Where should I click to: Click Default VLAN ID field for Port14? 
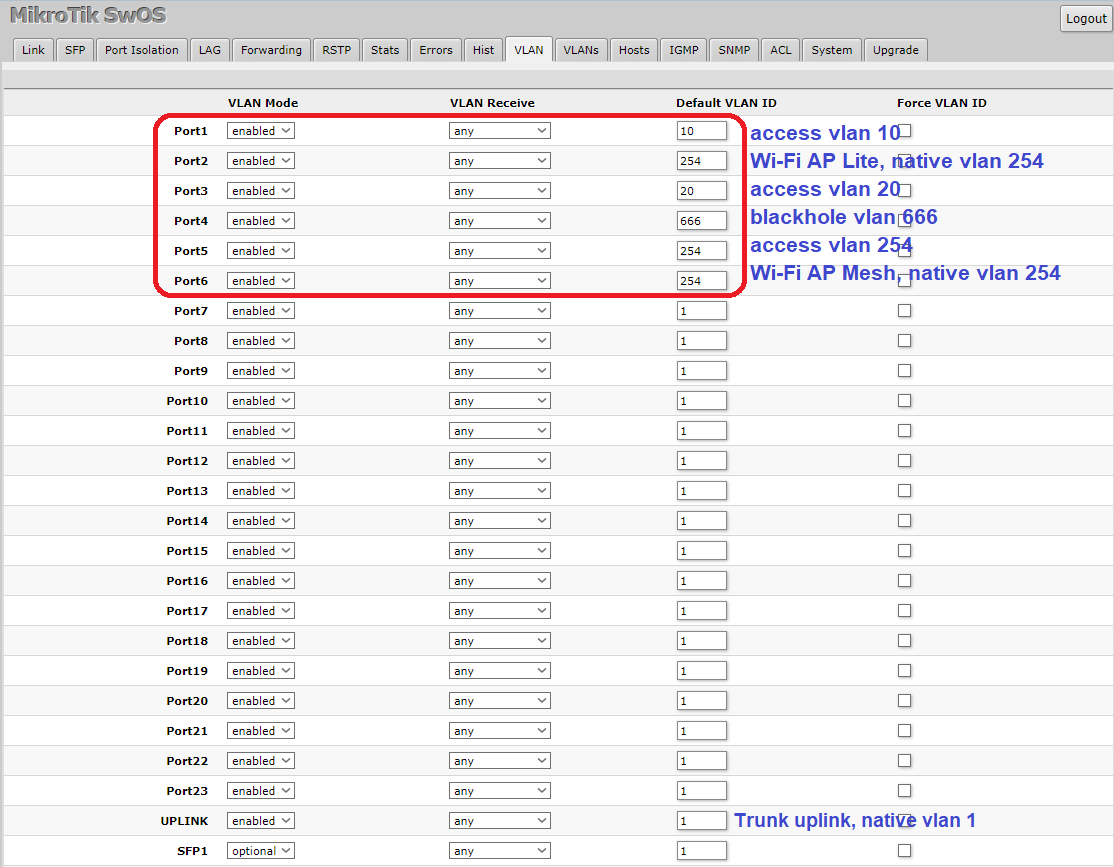coord(702,521)
